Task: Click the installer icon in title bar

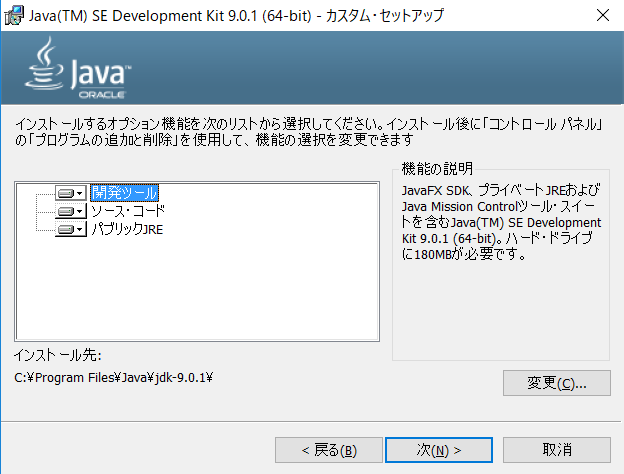Action: point(14,16)
